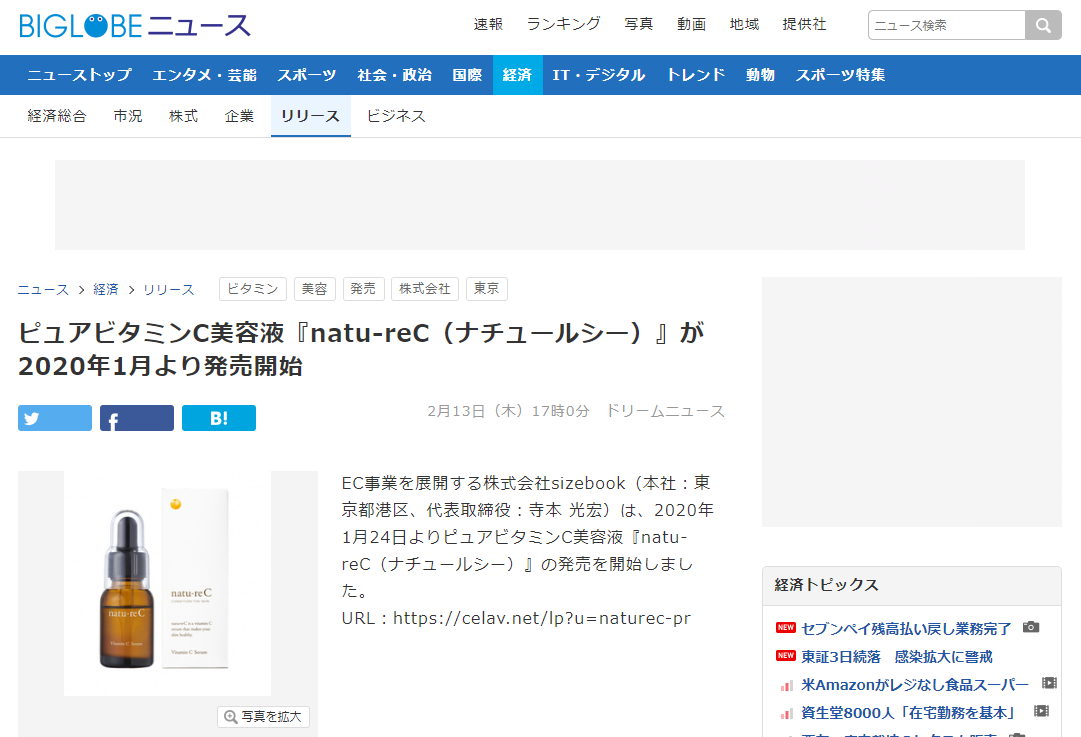This screenshot has width=1081, height=737.
Task: Go to 経済 breadcrumb link
Action: 106,289
